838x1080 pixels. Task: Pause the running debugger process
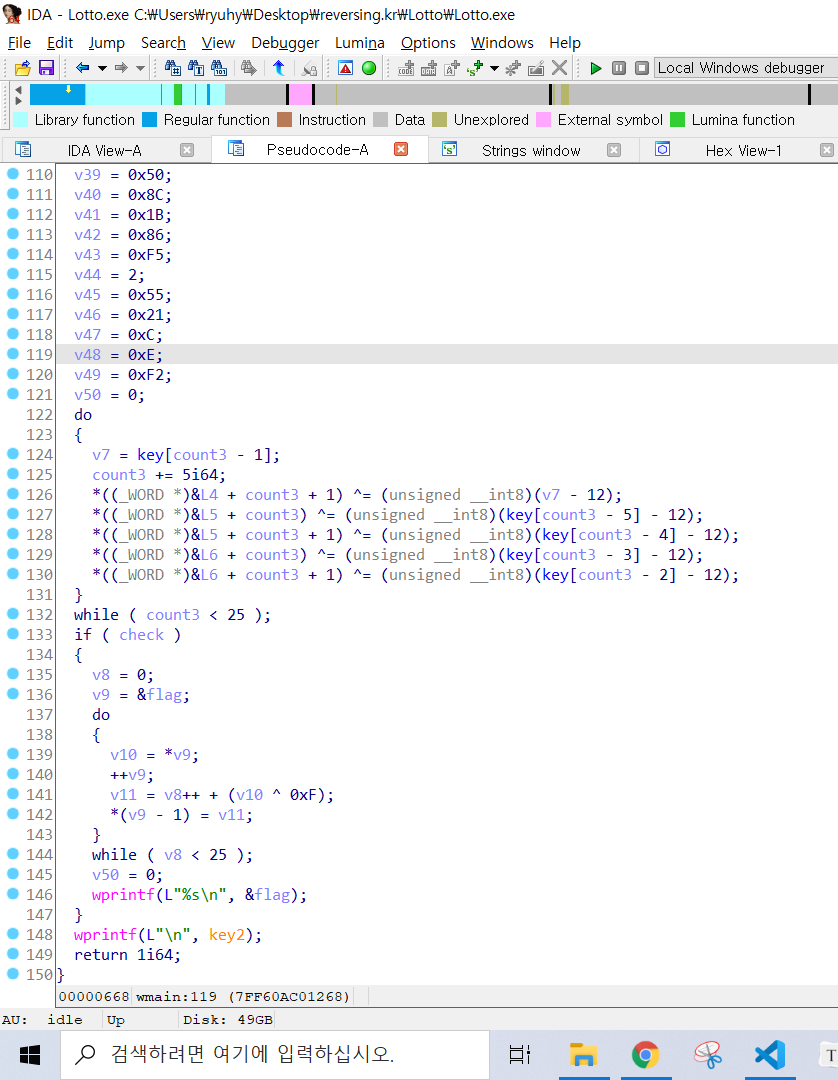619,69
